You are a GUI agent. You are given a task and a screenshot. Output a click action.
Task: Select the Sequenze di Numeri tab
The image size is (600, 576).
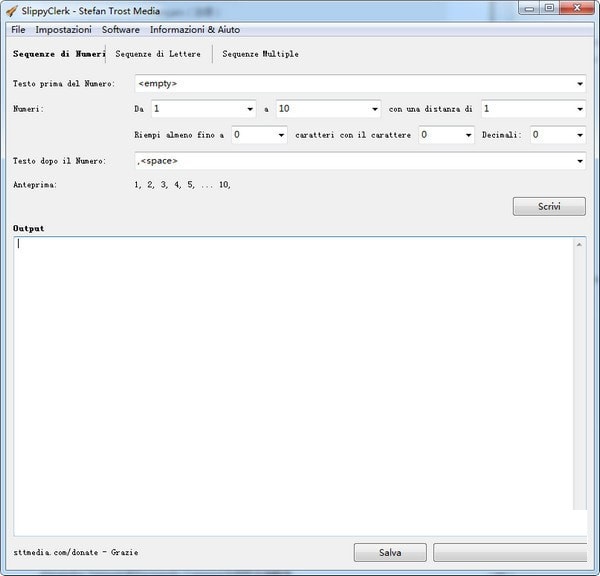click(59, 54)
